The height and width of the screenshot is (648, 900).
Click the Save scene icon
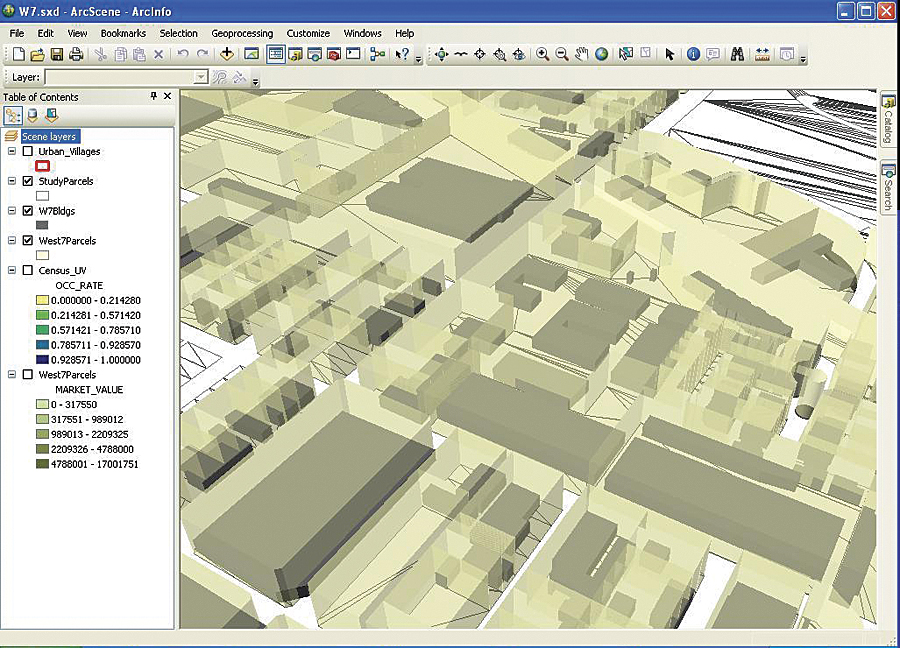(57, 55)
